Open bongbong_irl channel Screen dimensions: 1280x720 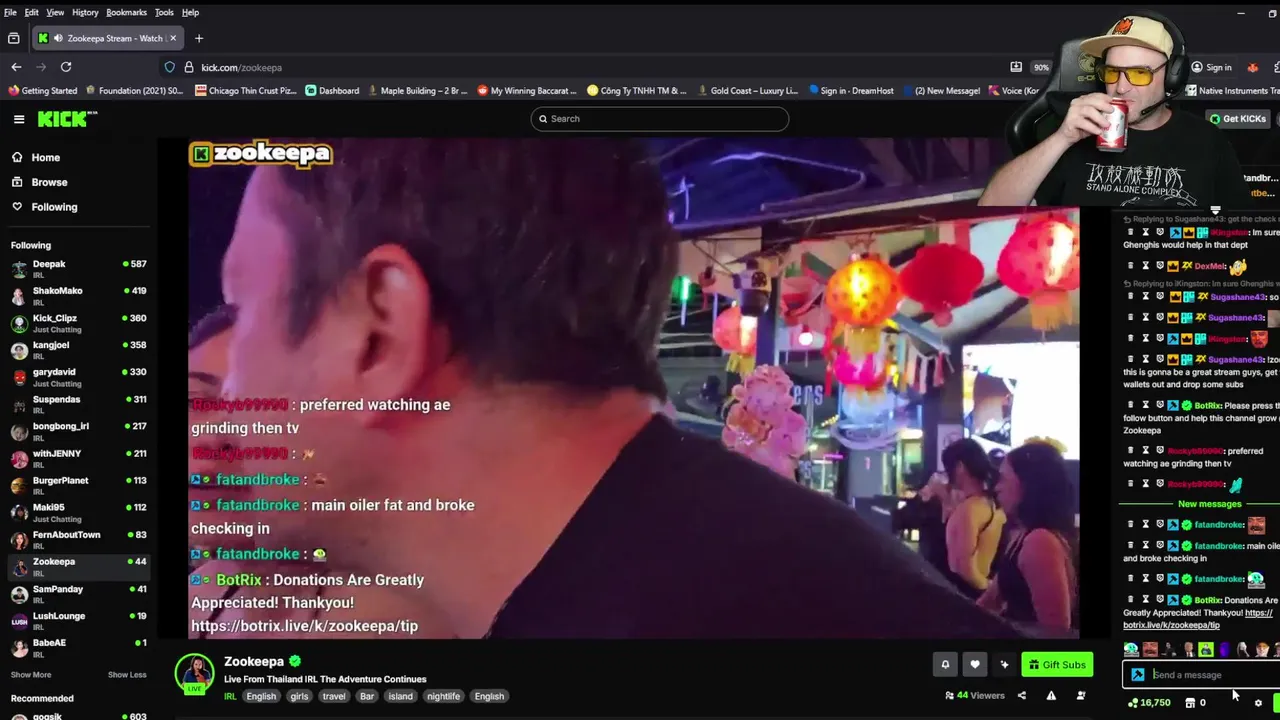78,430
